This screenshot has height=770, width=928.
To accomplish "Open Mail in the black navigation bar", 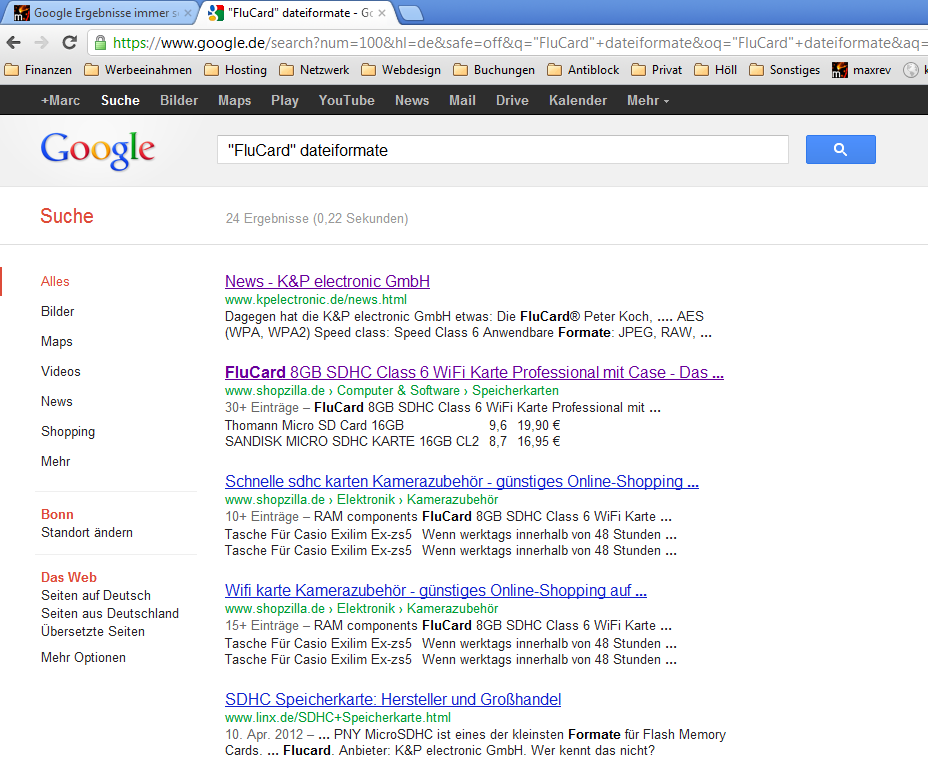I will click(x=462, y=101).
